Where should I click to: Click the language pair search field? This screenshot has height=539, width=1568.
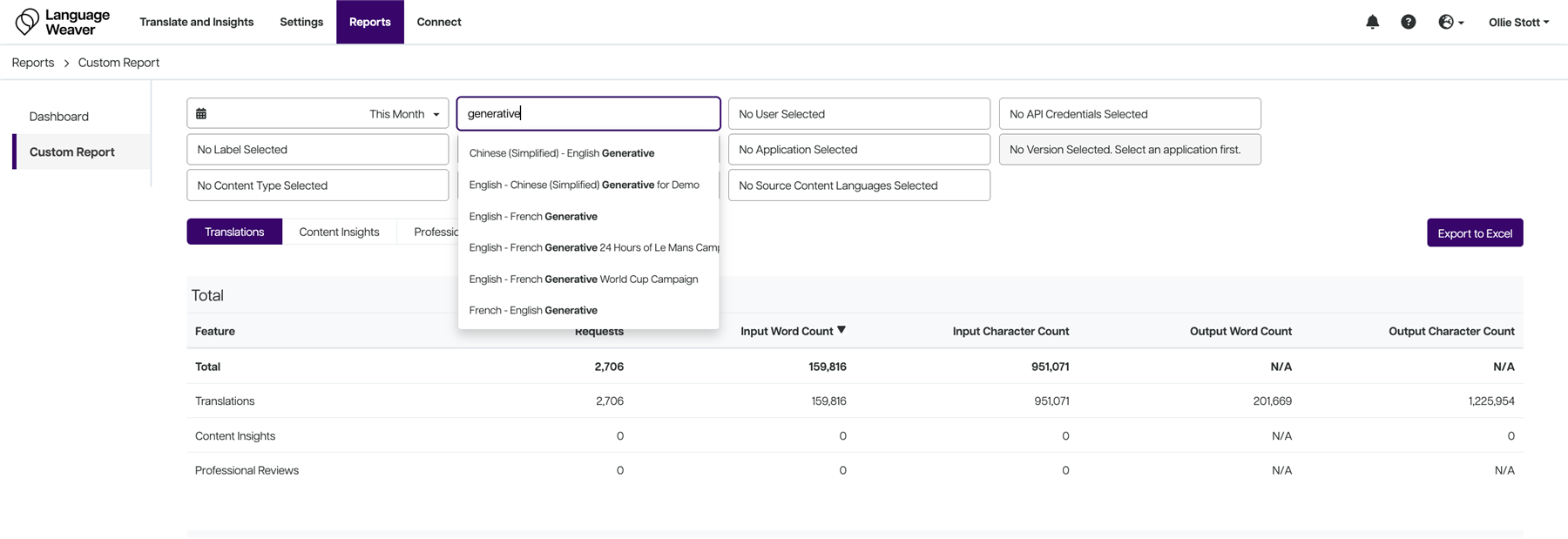588,114
